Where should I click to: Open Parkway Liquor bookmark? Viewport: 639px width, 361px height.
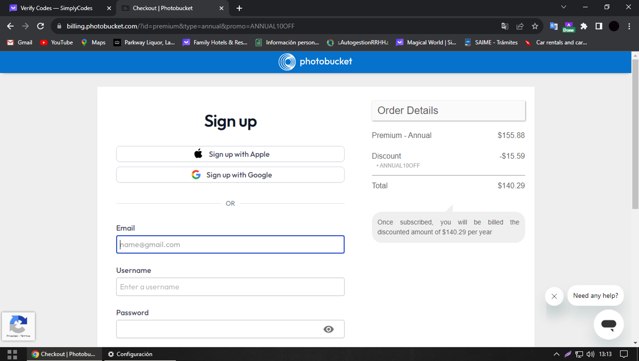(144, 42)
